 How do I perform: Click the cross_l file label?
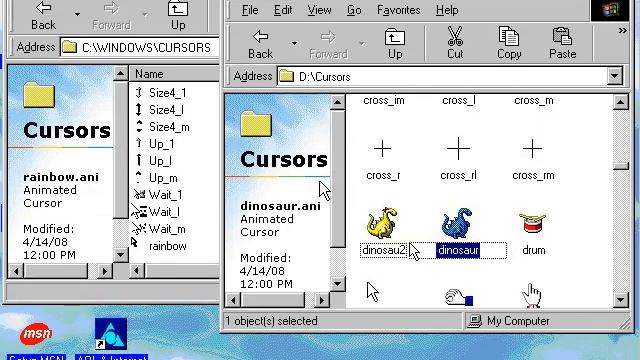pyautogui.click(x=459, y=100)
